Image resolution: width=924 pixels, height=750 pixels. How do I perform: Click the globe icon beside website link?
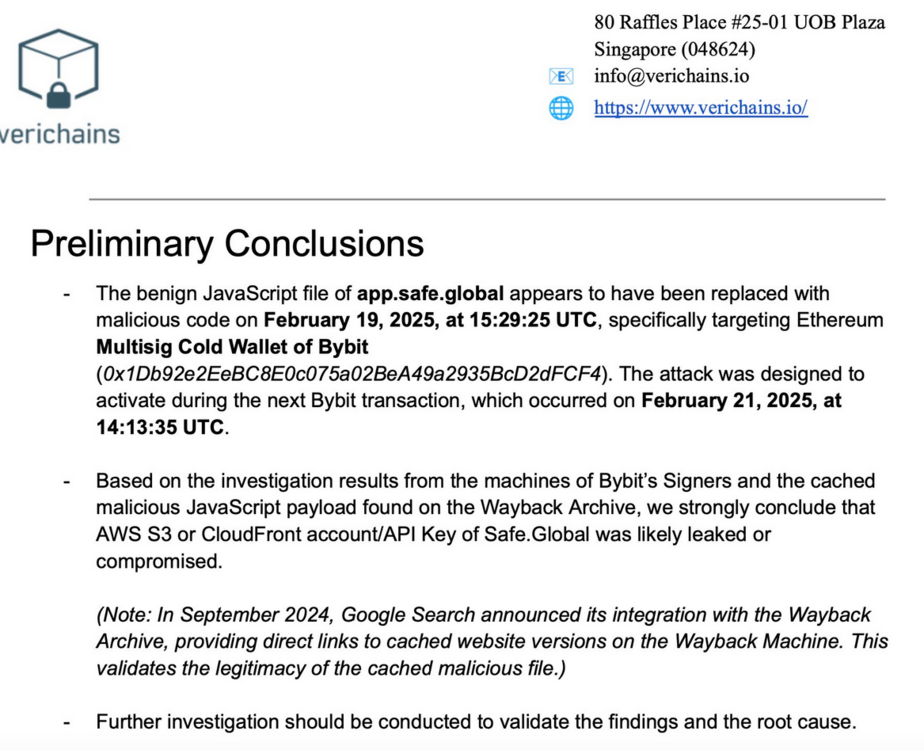[x=561, y=108]
